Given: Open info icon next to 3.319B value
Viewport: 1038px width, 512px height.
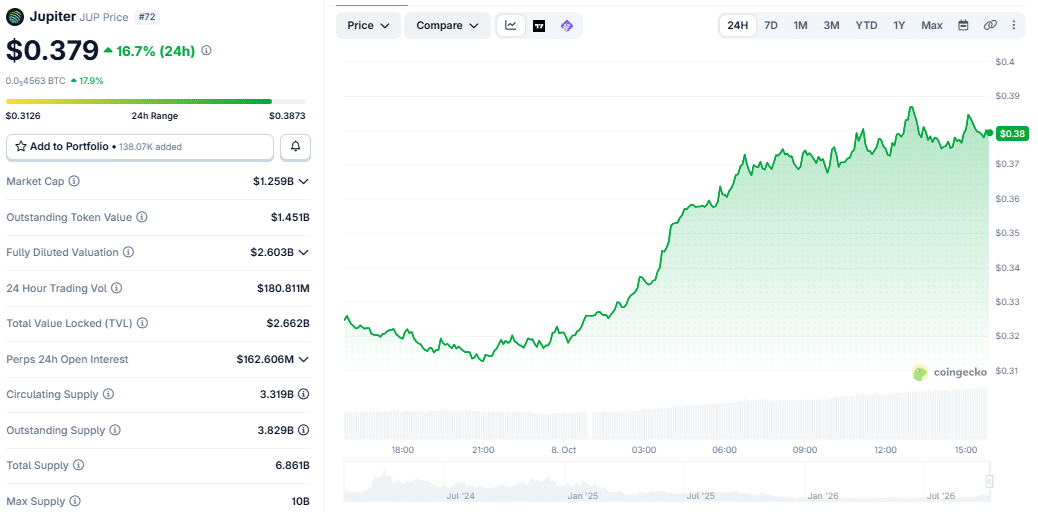Looking at the screenshot, I should 304,394.
